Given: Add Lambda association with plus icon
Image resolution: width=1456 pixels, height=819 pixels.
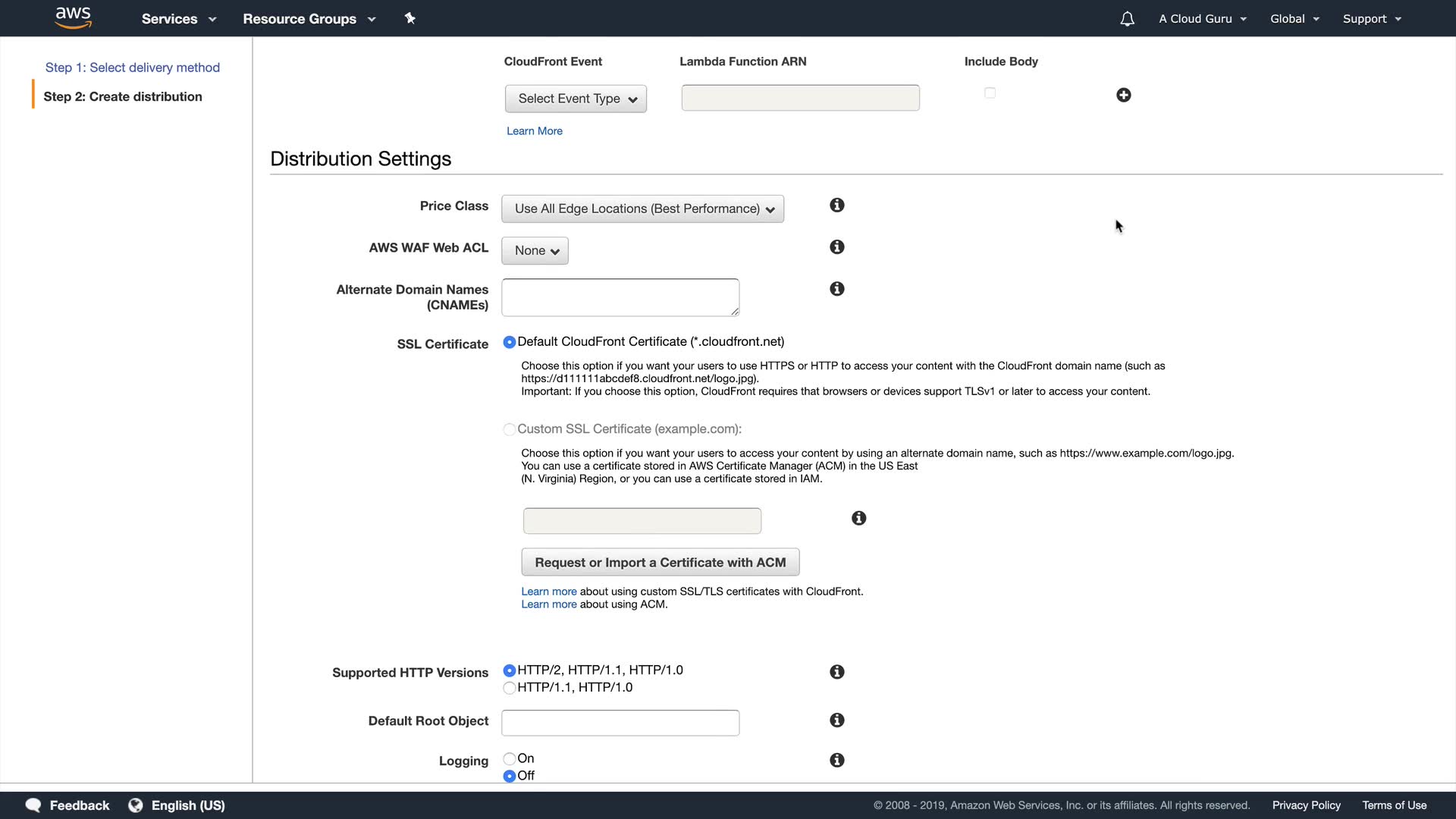Looking at the screenshot, I should click(1123, 95).
